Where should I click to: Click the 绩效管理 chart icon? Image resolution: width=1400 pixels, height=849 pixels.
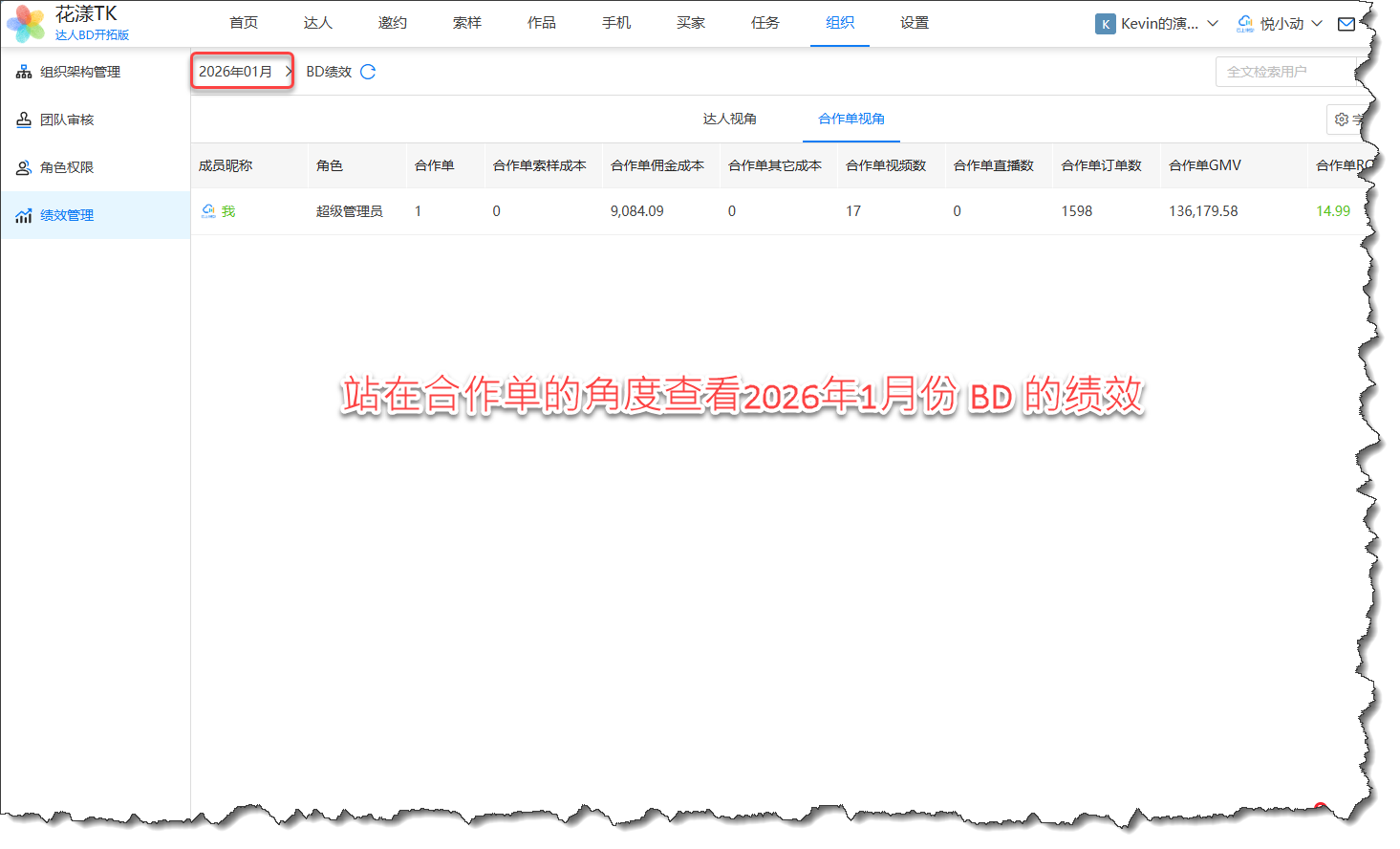[24, 216]
